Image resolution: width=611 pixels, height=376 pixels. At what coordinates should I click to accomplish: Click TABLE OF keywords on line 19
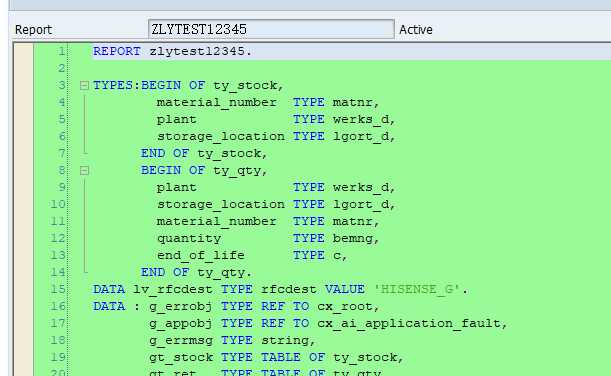click(293, 357)
